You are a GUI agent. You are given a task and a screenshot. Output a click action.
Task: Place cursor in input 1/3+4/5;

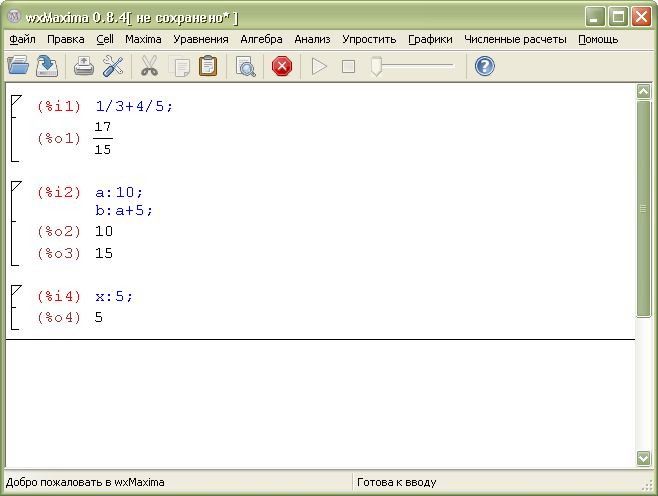point(134,106)
